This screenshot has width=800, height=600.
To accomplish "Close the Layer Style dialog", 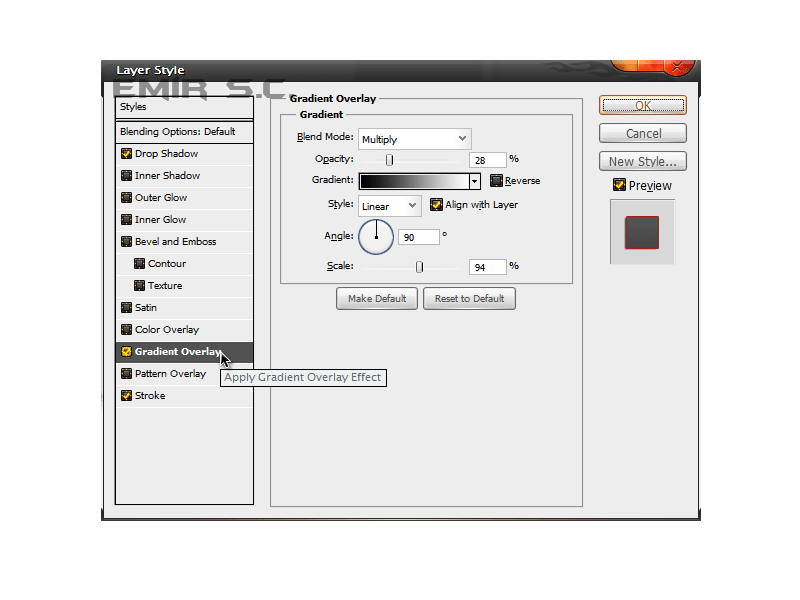I will pos(678,67).
